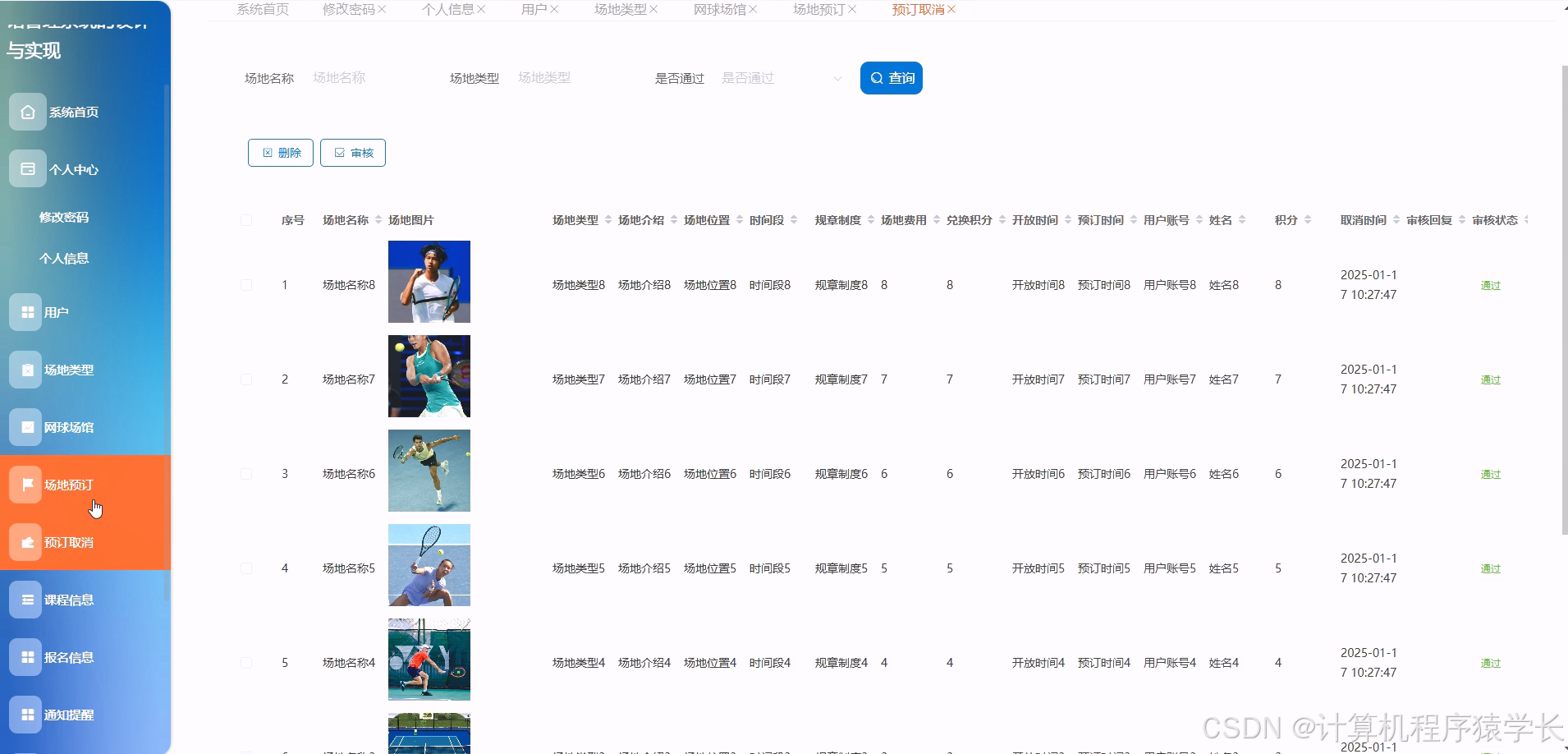Click the 报名信息 sidebar icon
The height and width of the screenshot is (754, 1568).
[25, 656]
